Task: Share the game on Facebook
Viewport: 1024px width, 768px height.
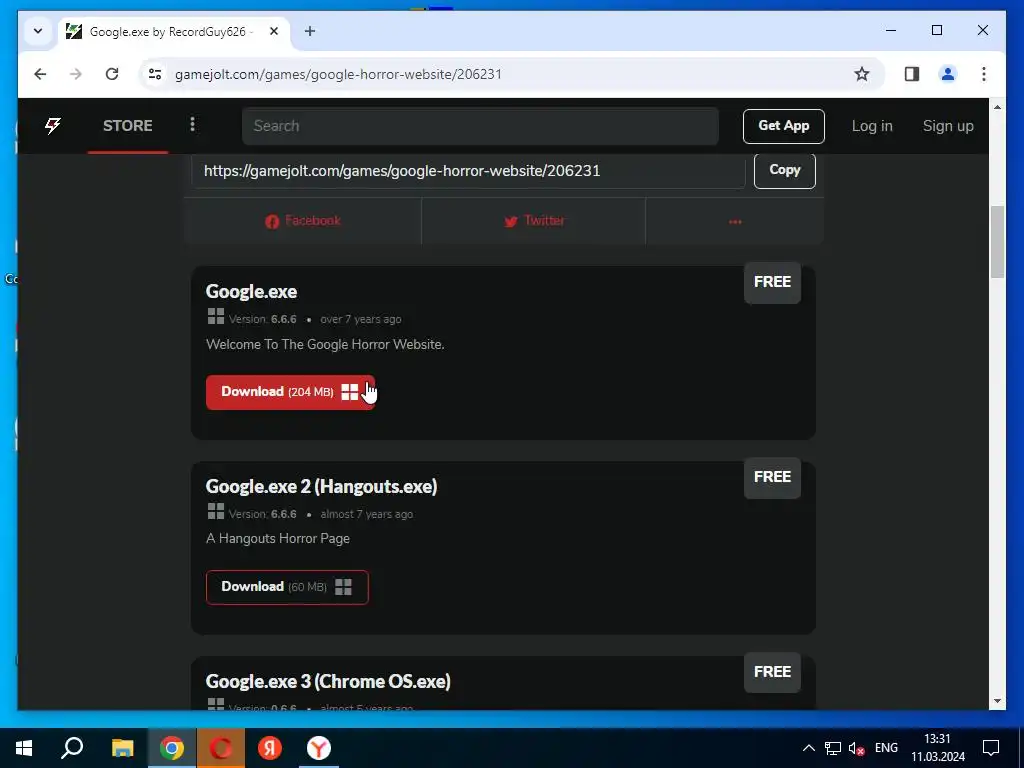Action: (303, 221)
